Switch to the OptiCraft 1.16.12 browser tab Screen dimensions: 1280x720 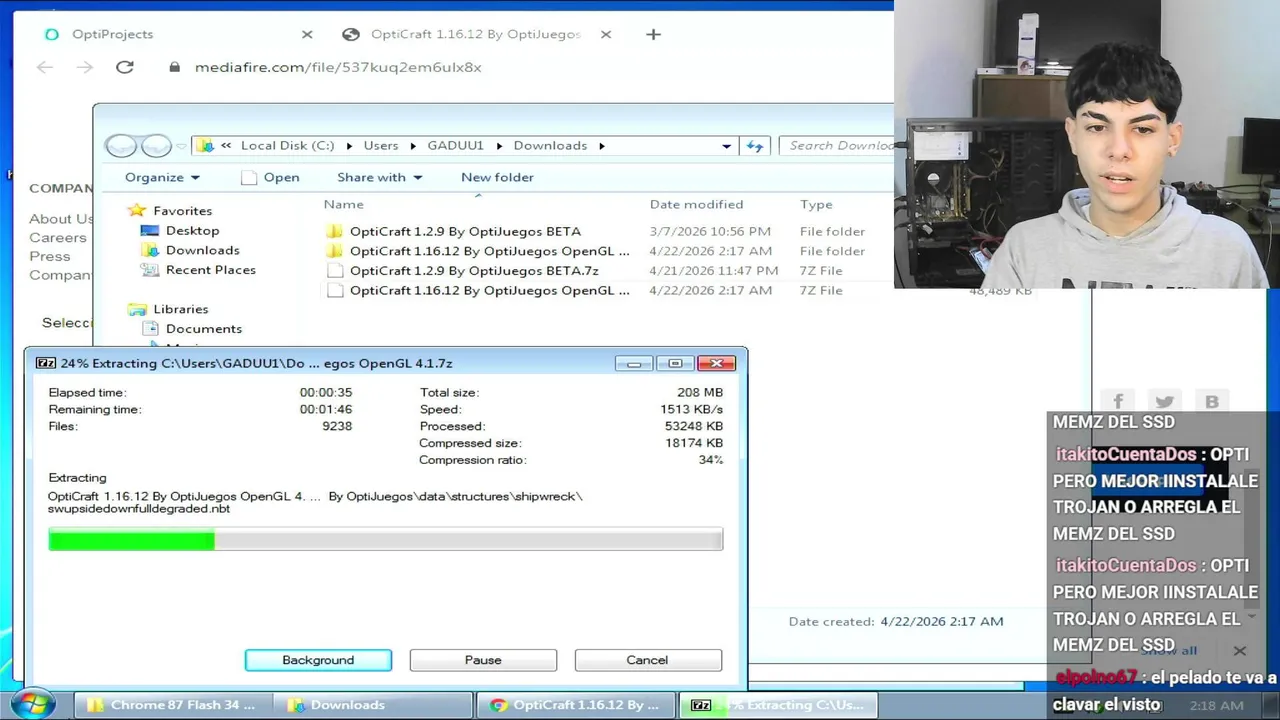475,34
